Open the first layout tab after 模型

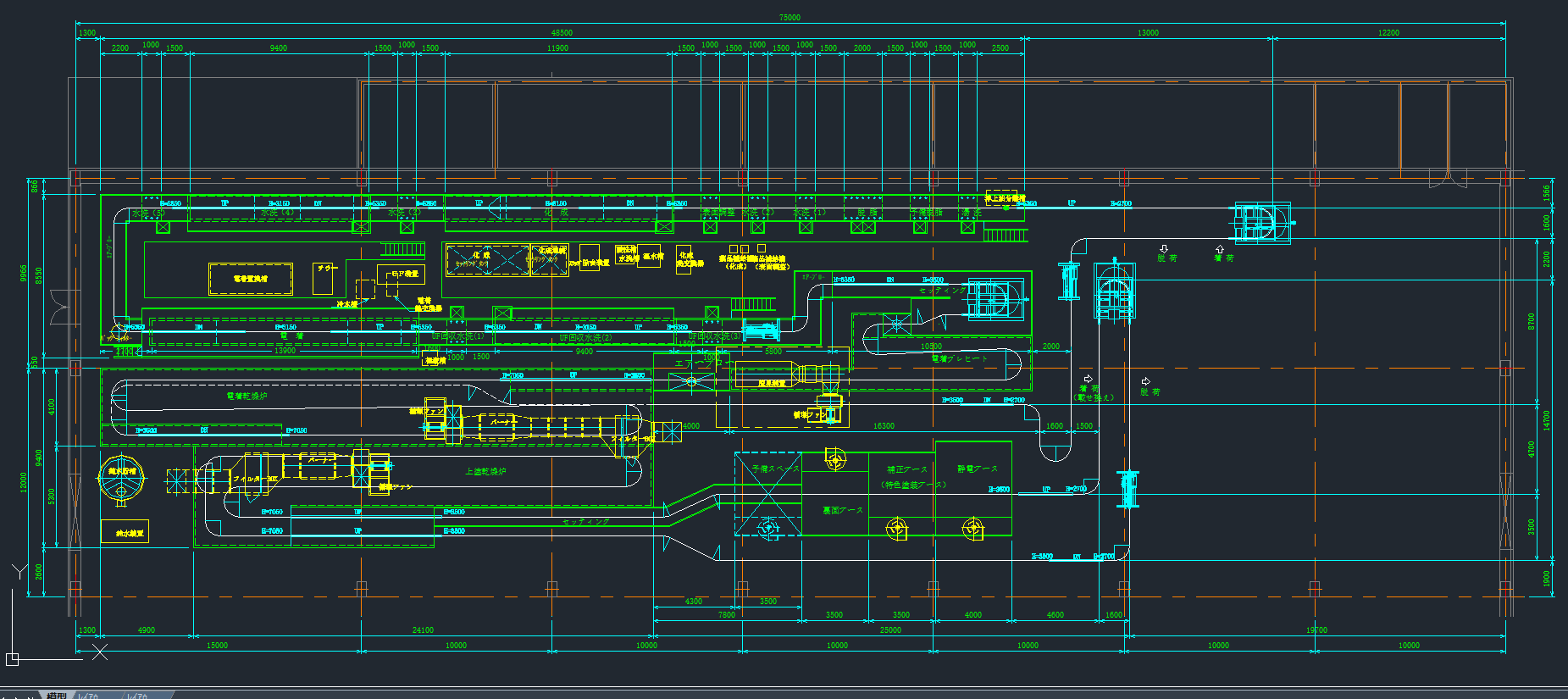(x=89, y=695)
